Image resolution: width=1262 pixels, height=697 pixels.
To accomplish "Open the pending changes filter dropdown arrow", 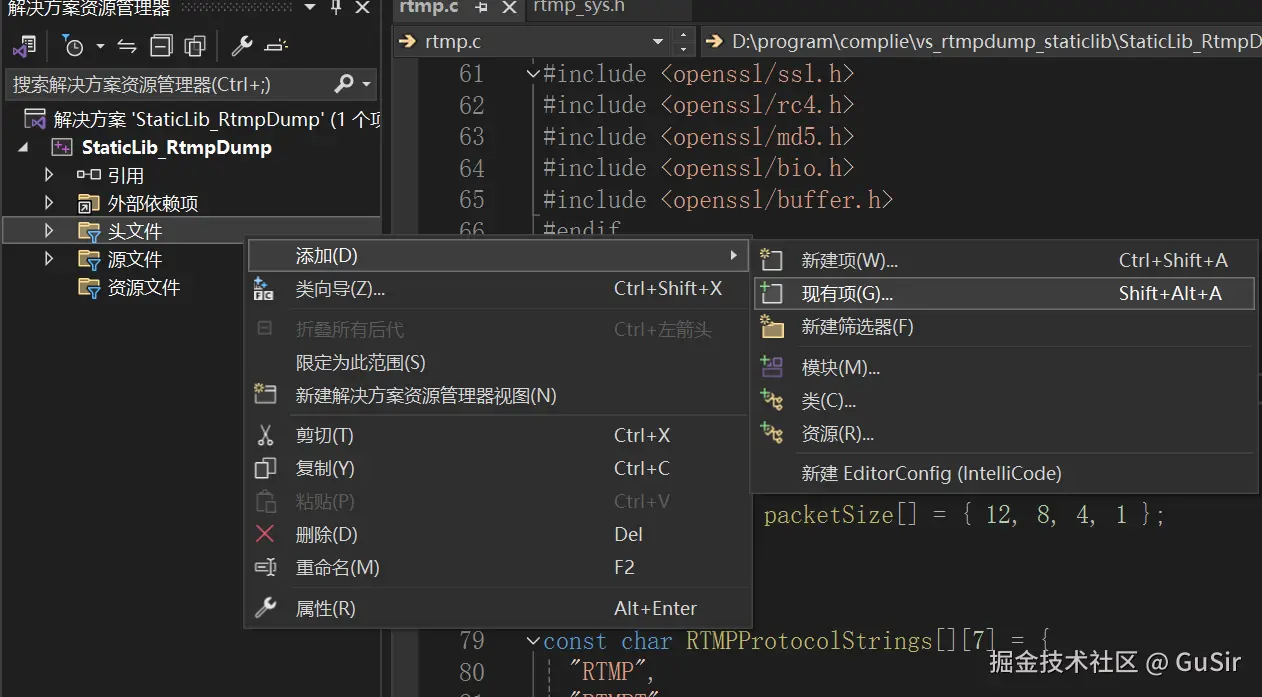I will pyautogui.click(x=100, y=47).
